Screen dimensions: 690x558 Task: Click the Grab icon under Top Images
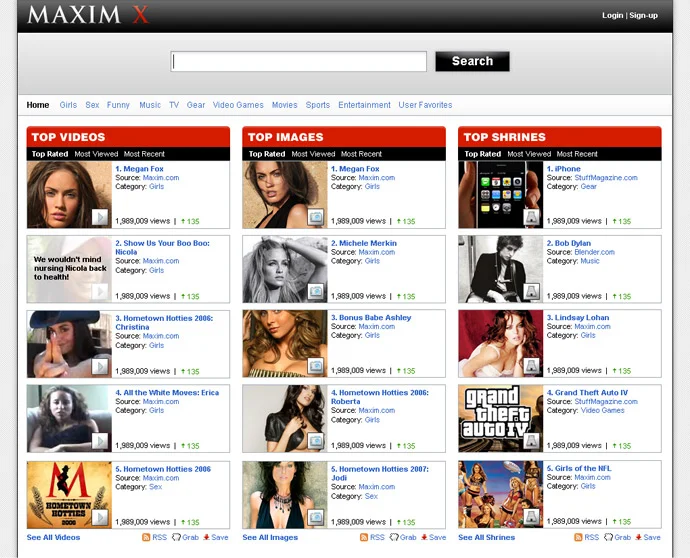(x=394, y=537)
